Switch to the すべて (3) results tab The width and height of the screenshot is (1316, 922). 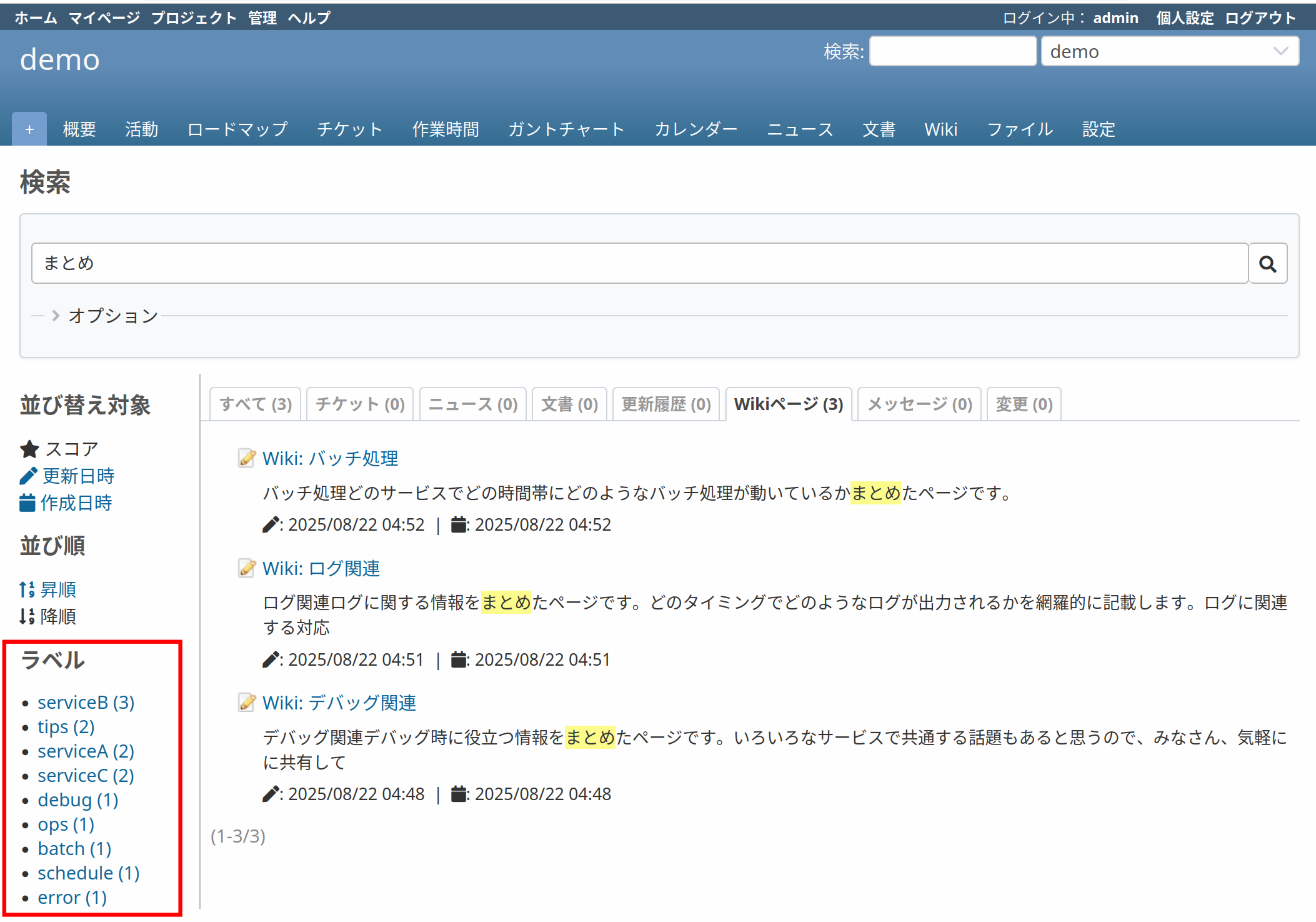click(x=254, y=404)
